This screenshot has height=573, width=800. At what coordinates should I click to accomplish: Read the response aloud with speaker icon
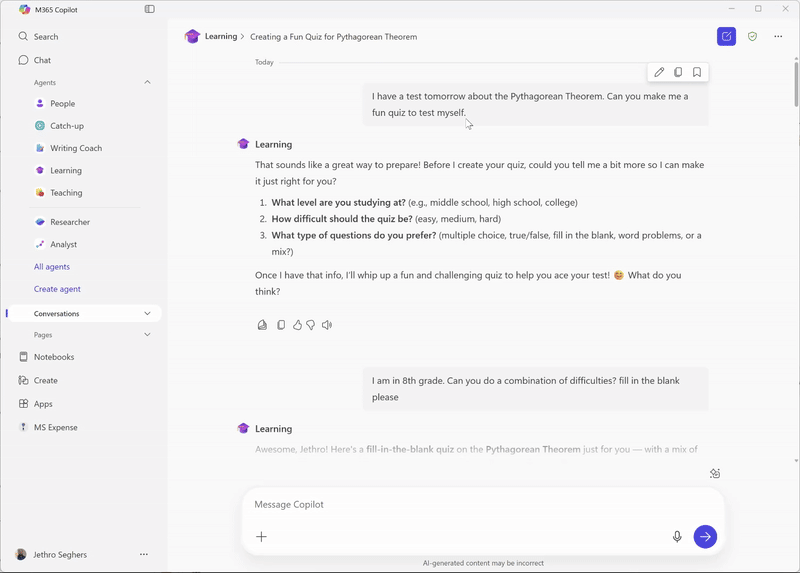[x=327, y=325]
